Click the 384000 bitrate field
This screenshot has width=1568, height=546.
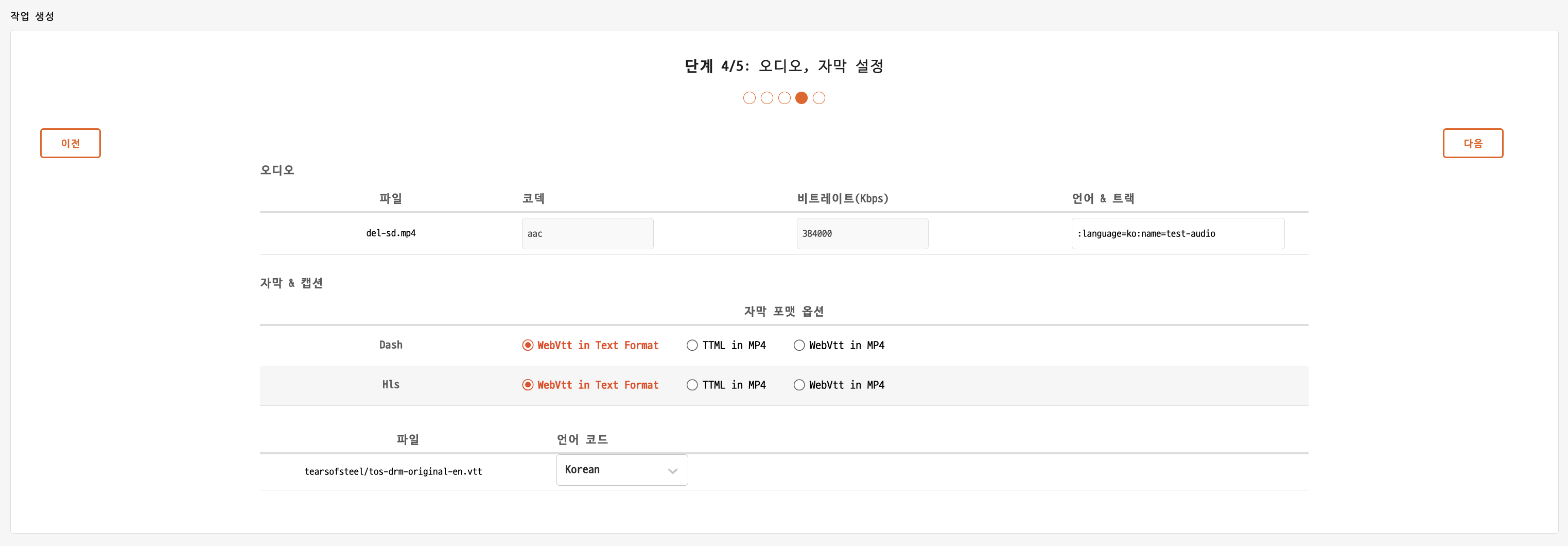click(x=862, y=233)
